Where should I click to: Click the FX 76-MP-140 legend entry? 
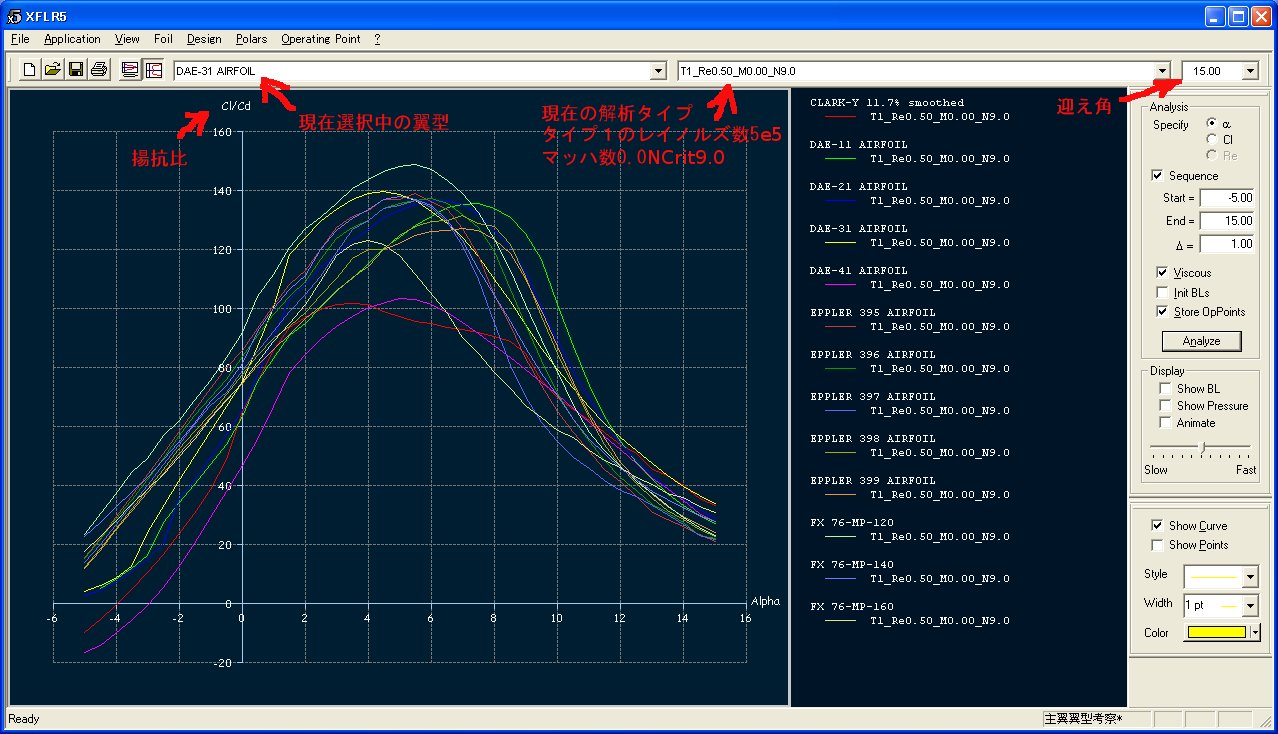(852, 564)
